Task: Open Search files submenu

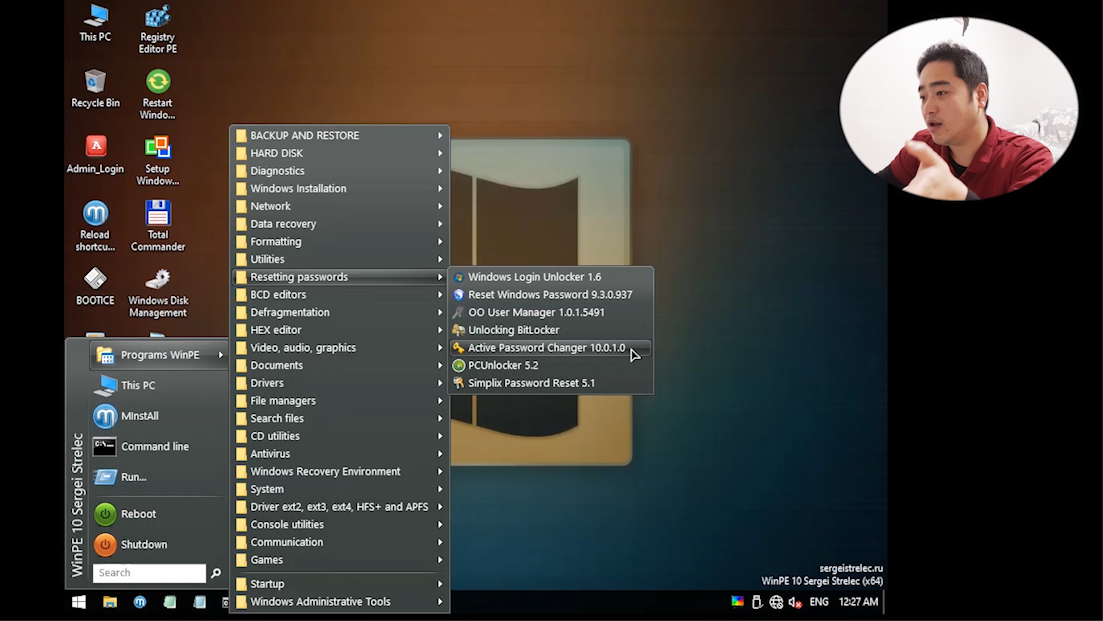Action: 340,418
